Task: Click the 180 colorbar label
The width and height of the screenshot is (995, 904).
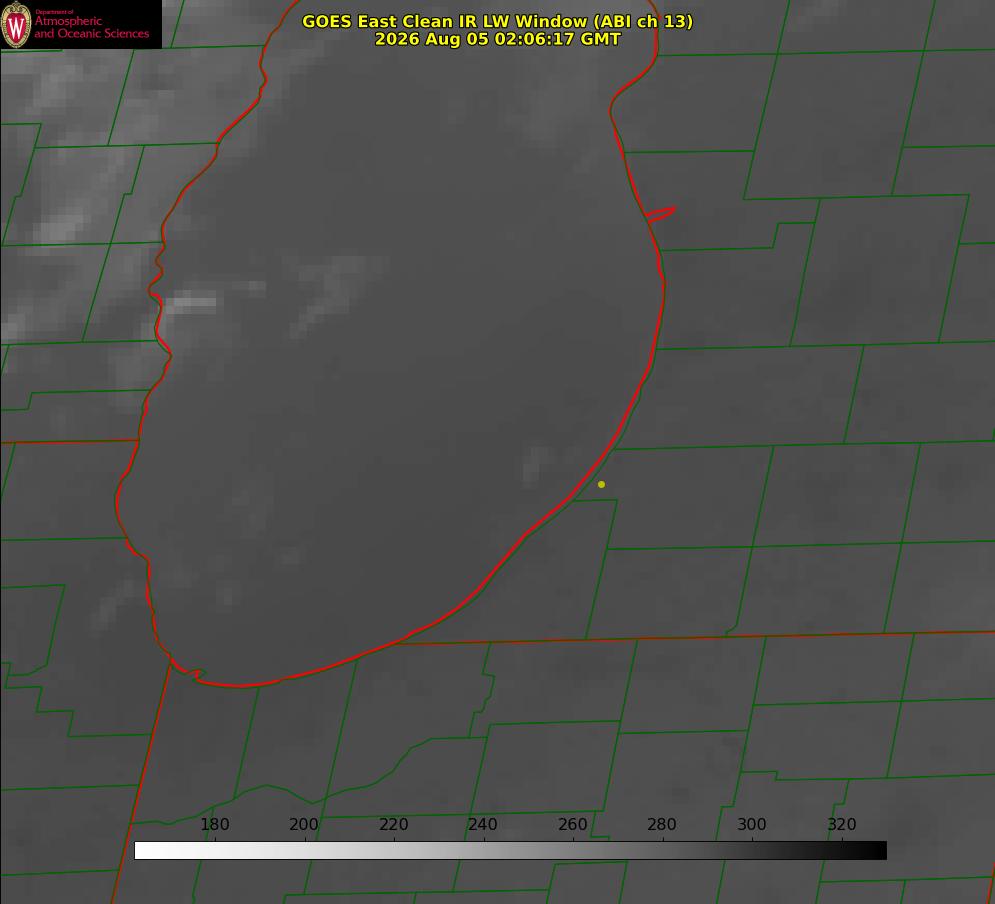Action: point(214,824)
